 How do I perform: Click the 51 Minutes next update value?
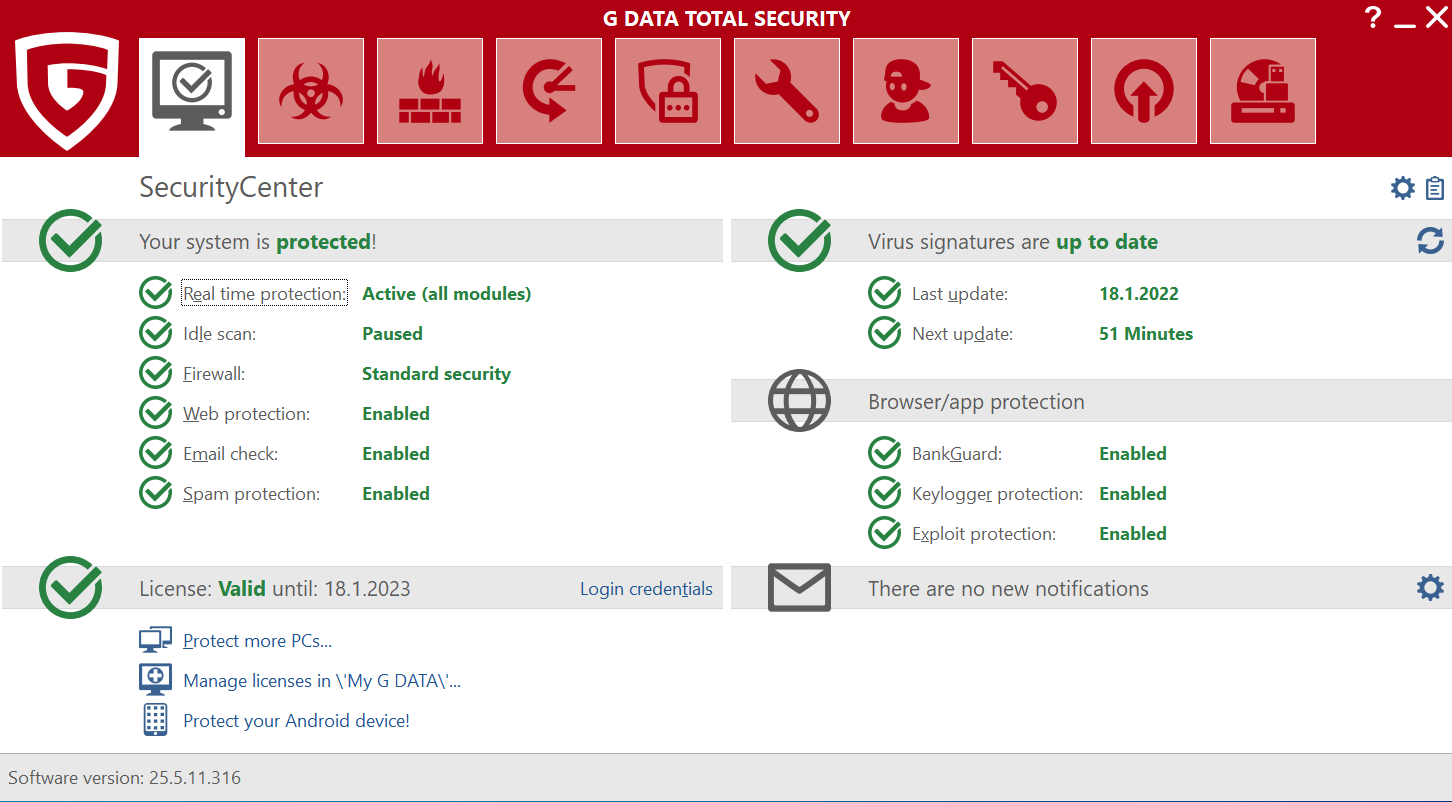point(1146,334)
